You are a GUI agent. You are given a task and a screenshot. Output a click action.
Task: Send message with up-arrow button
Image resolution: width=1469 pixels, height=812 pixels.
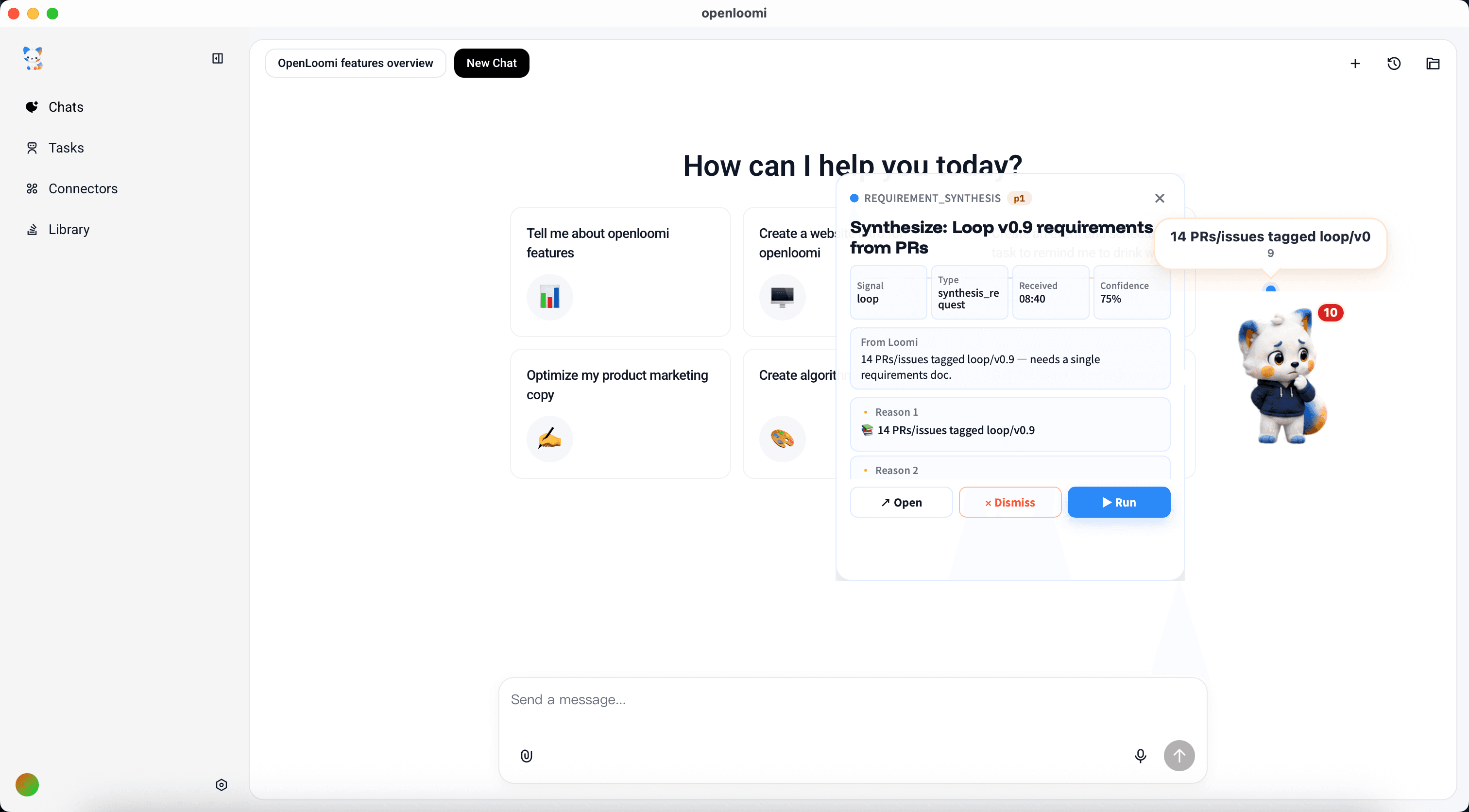pyautogui.click(x=1179, y=756)
